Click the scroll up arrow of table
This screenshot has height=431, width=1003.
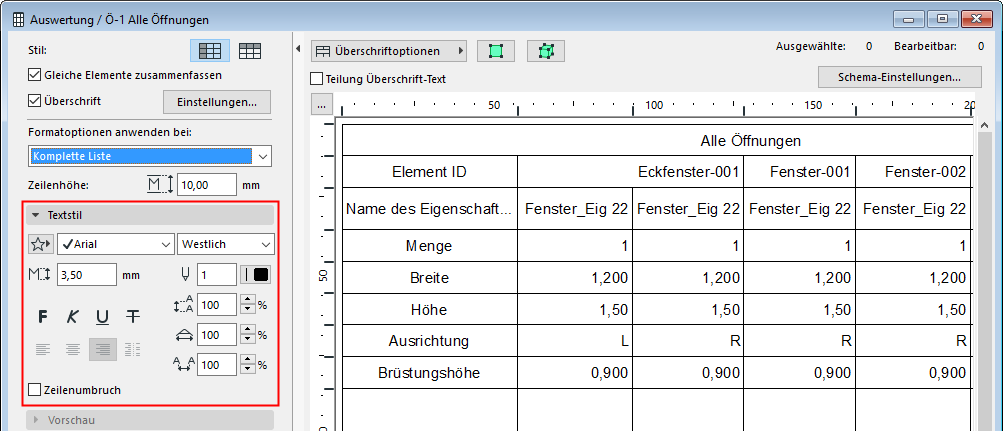[x=984, y=125]
